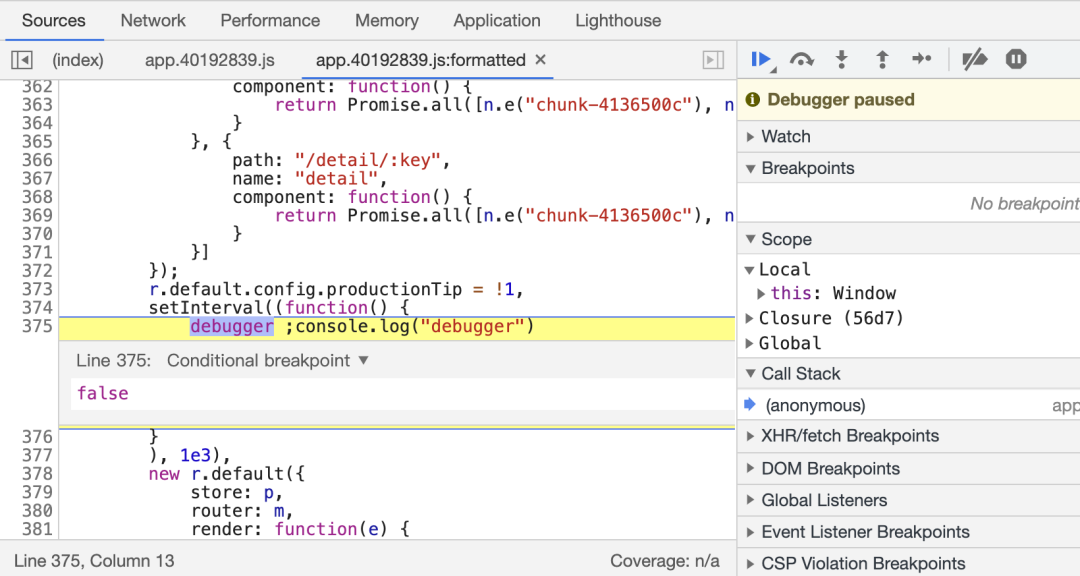Select the (anonymous) call stack frame
This screenshot has width=1080, height=576.
815,405
